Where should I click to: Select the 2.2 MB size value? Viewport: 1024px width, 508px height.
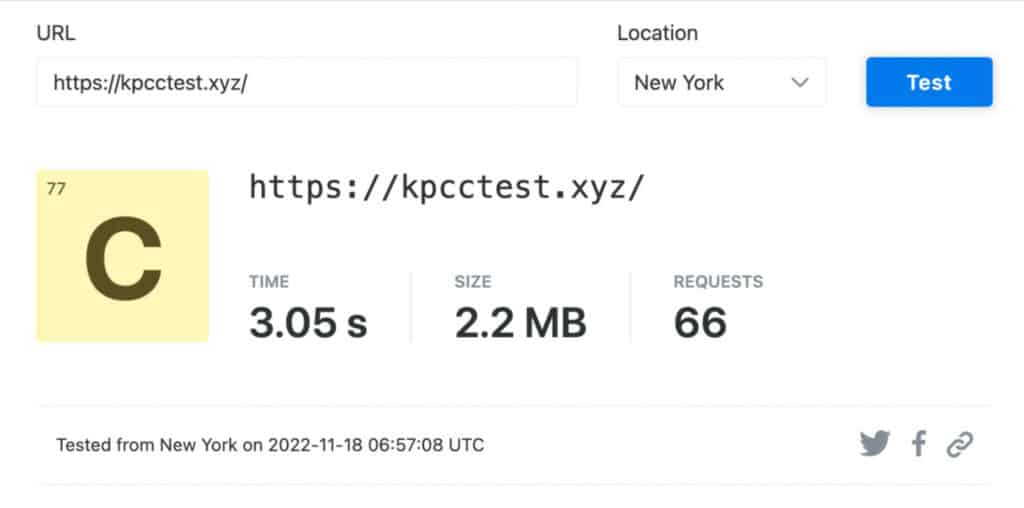point(520,323)
